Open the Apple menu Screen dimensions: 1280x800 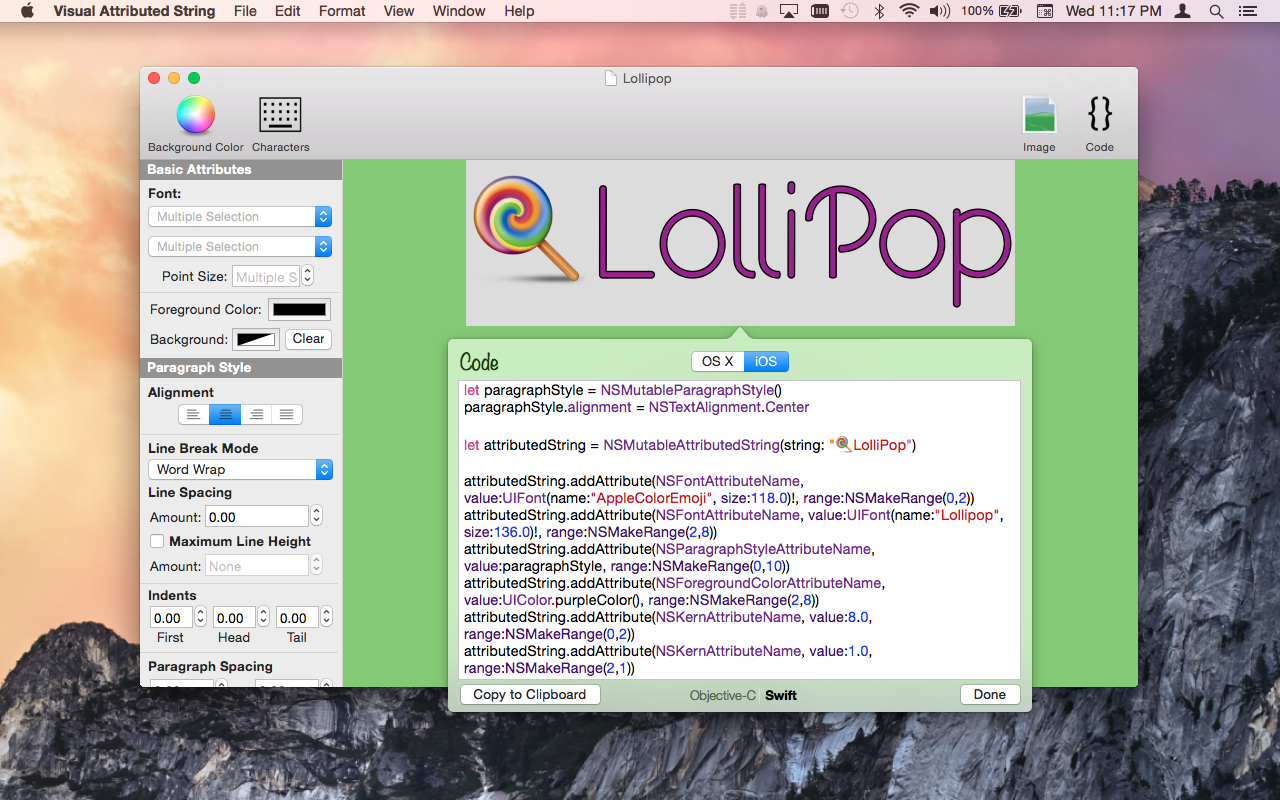(27, 11)
